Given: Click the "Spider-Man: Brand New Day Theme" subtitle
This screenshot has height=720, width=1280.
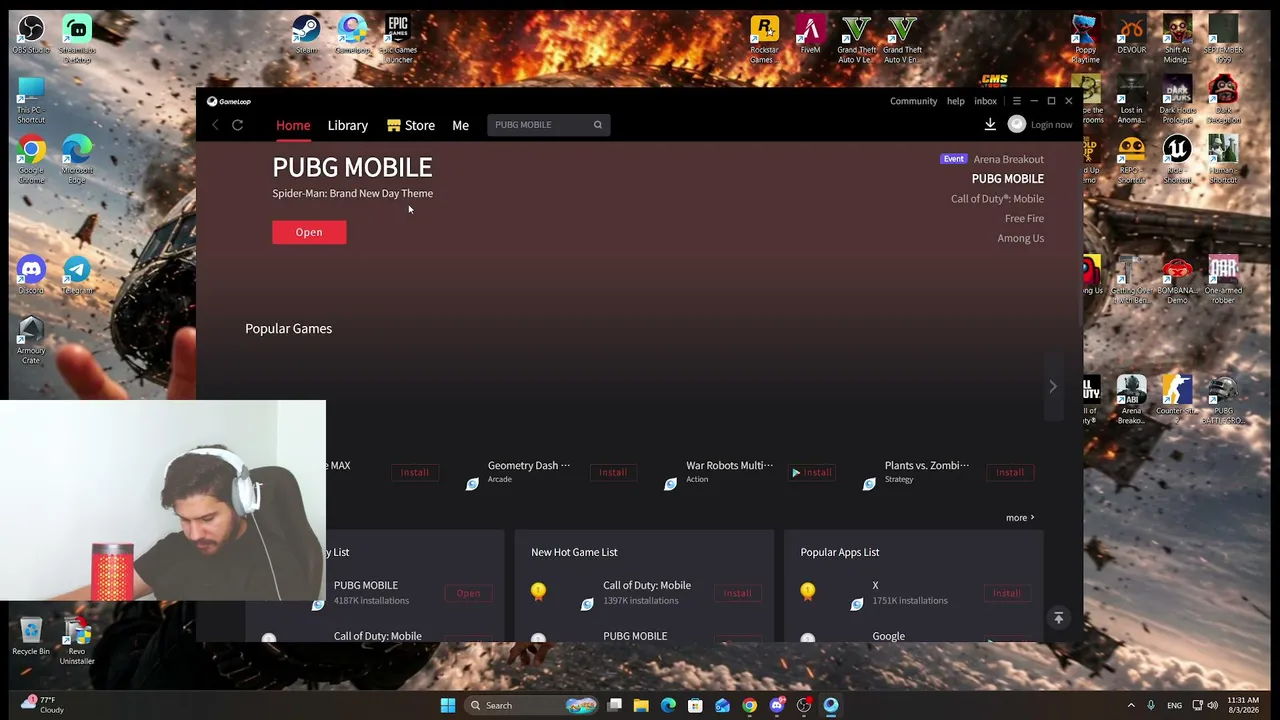Looking at the screenshot, I should 352,193.
